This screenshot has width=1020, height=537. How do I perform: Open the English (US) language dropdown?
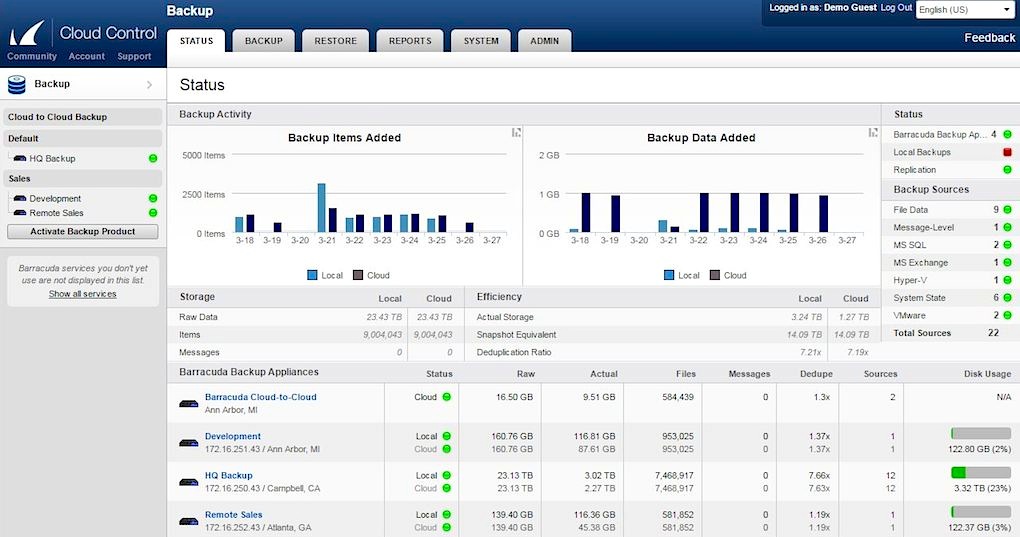(x=965, y=10)
